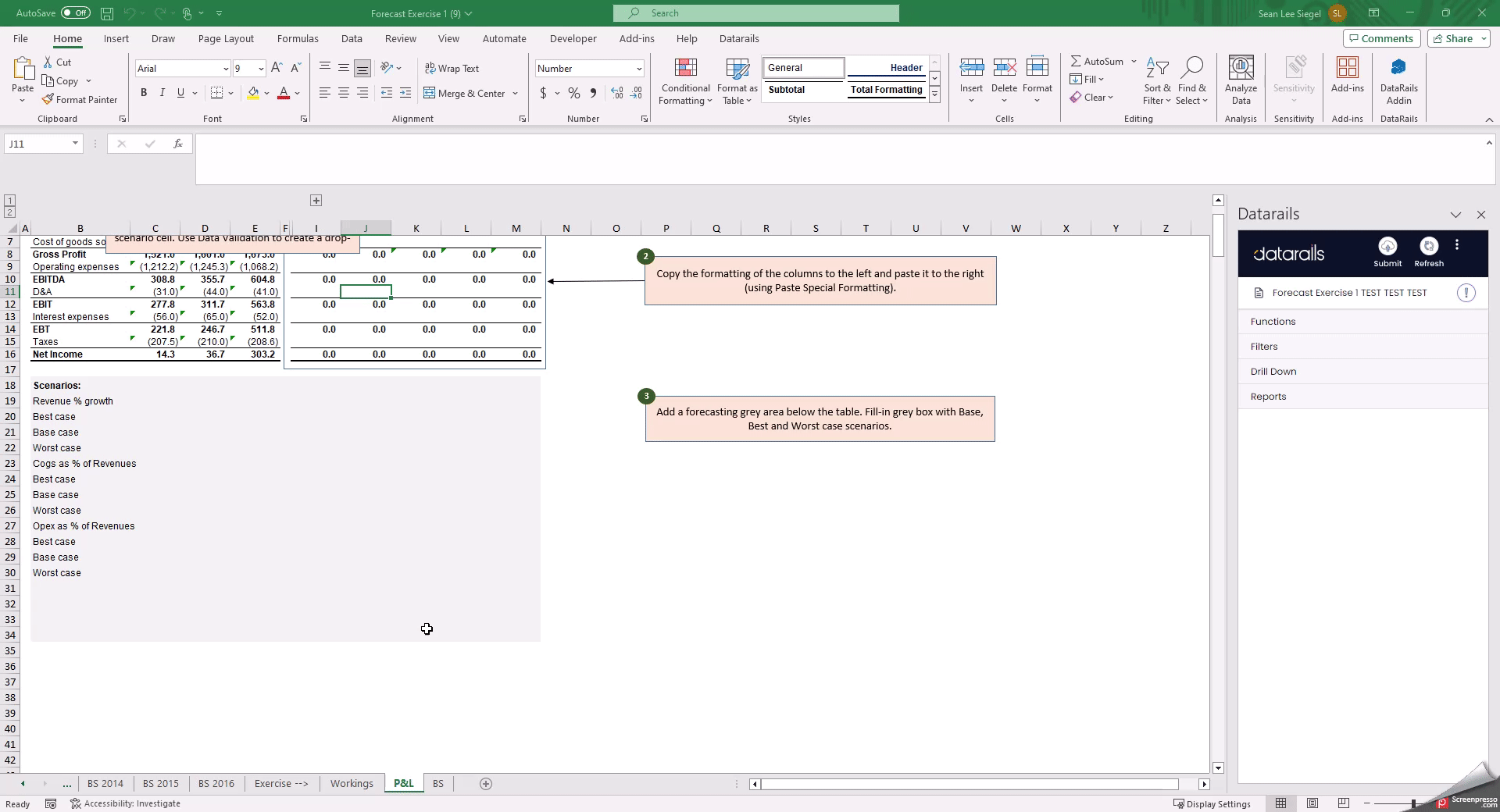Click the zoom slider in status bar
Screen dimensions: 1500x812
[1412, 803]
